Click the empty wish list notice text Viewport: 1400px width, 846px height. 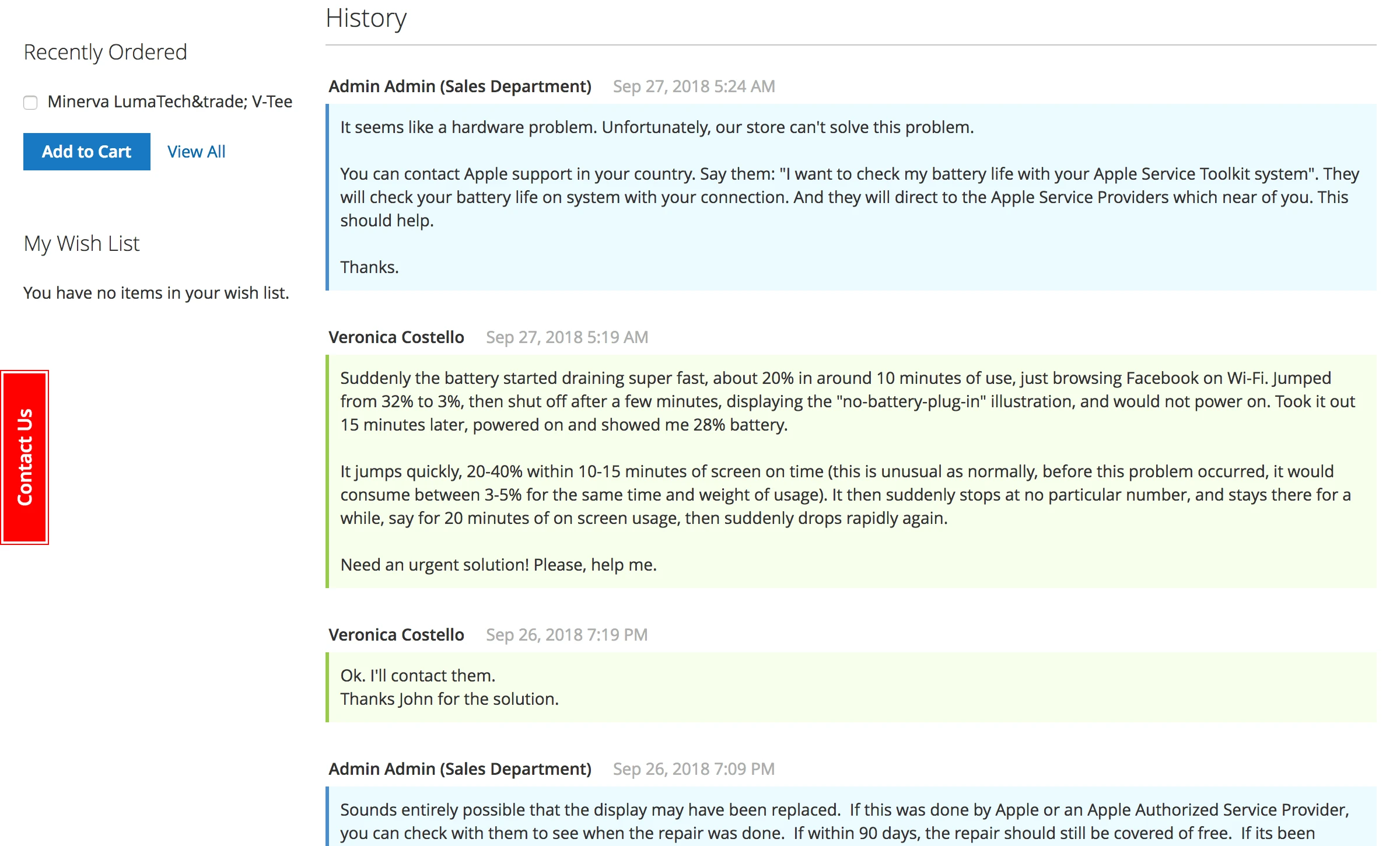[156, 293]
